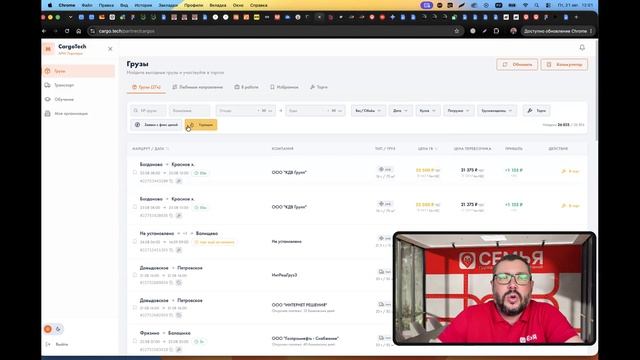Click the Компания search field
Image resolution: width=640 pixels, height=360 pixels.
189,111
